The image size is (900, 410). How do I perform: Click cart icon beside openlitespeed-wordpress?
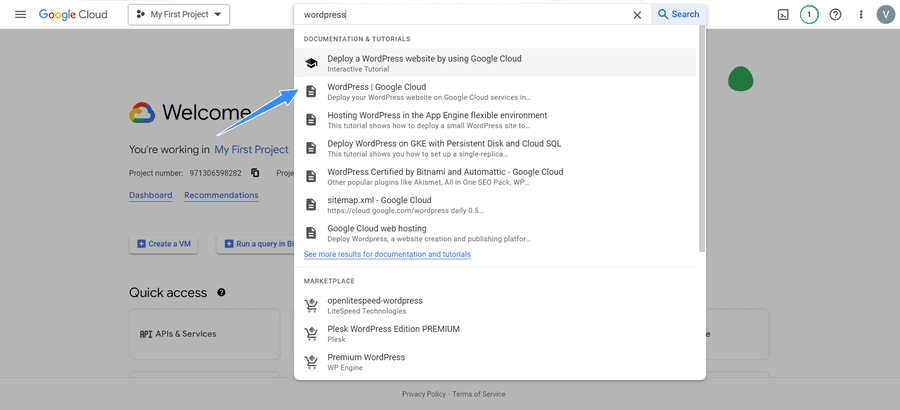[x=311, y=305]
